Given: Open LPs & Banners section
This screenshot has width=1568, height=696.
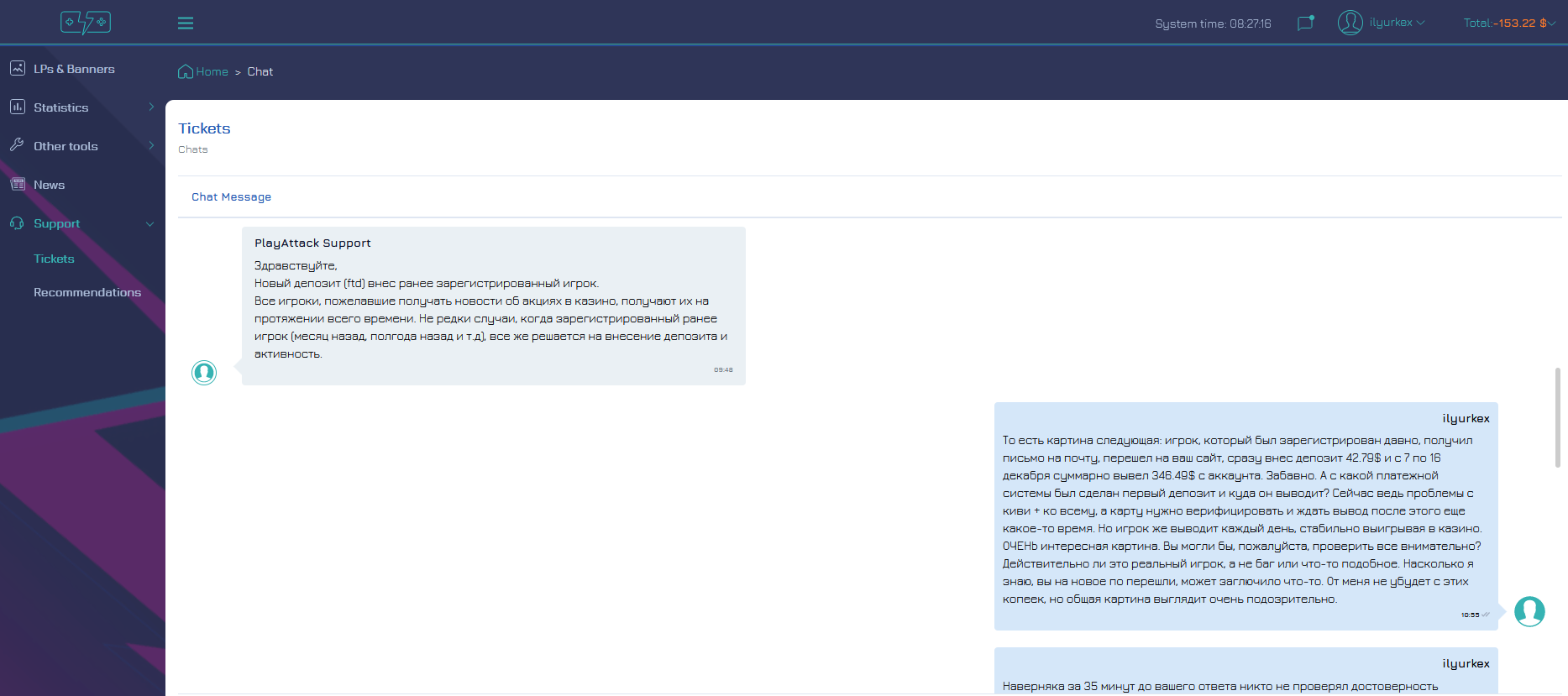Looking at the screenshot, I should [x=74, y=69].
